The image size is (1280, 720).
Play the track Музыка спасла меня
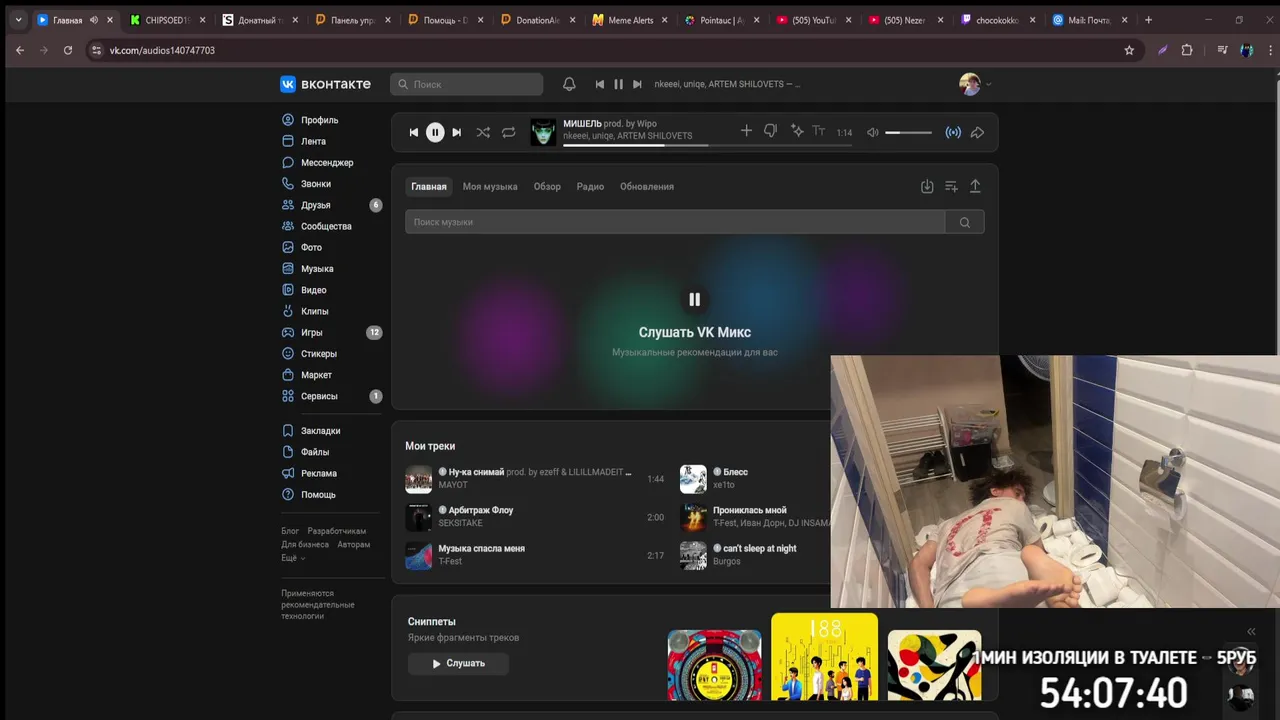click(534, 555)
